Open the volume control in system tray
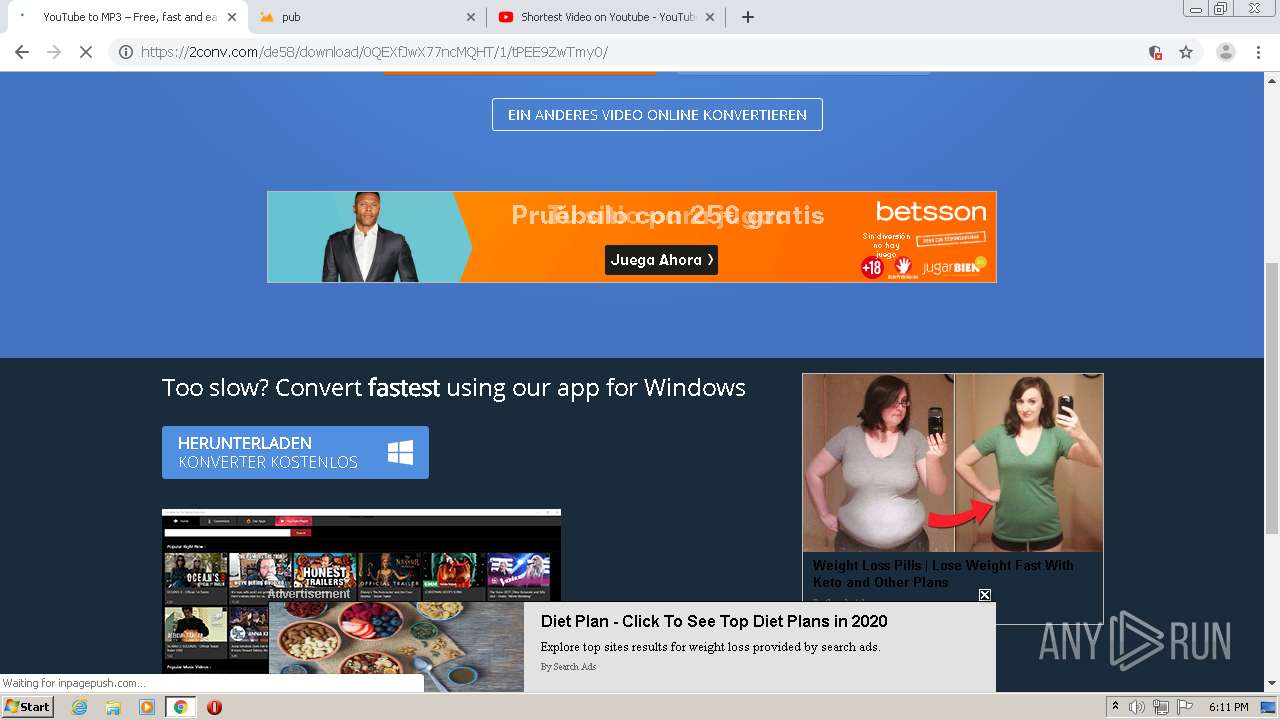1280x720 pixels. pyautogui.click(x=1137, y=707)
